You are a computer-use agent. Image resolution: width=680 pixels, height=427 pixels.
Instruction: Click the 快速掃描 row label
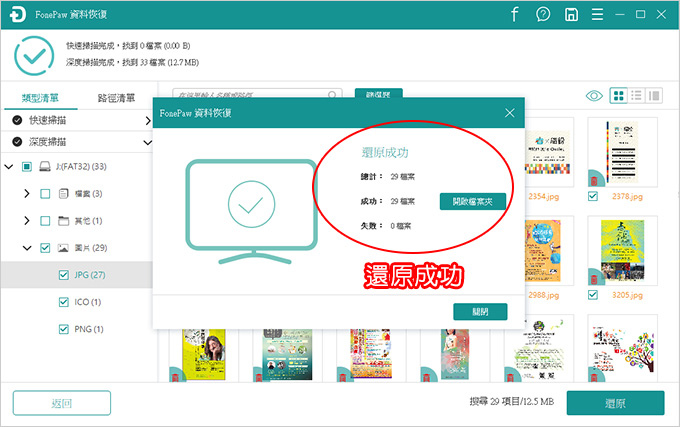click(x=48, y=121)
